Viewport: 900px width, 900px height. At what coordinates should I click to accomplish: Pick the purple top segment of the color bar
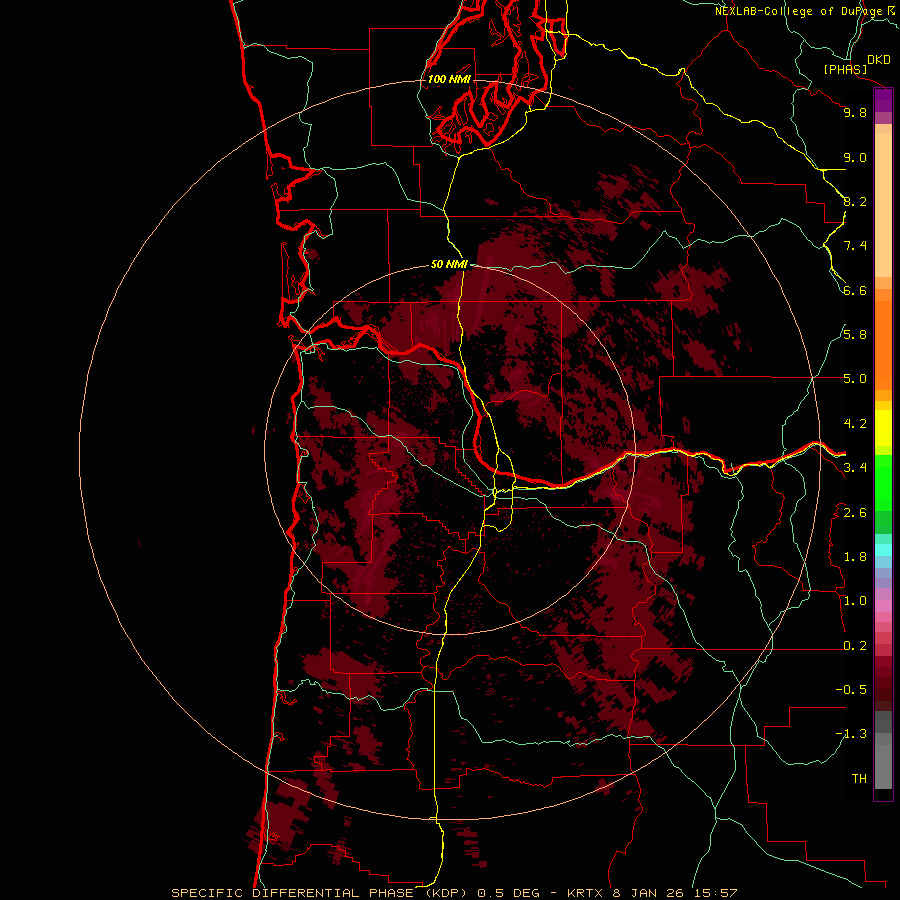(x=883, y=100)
